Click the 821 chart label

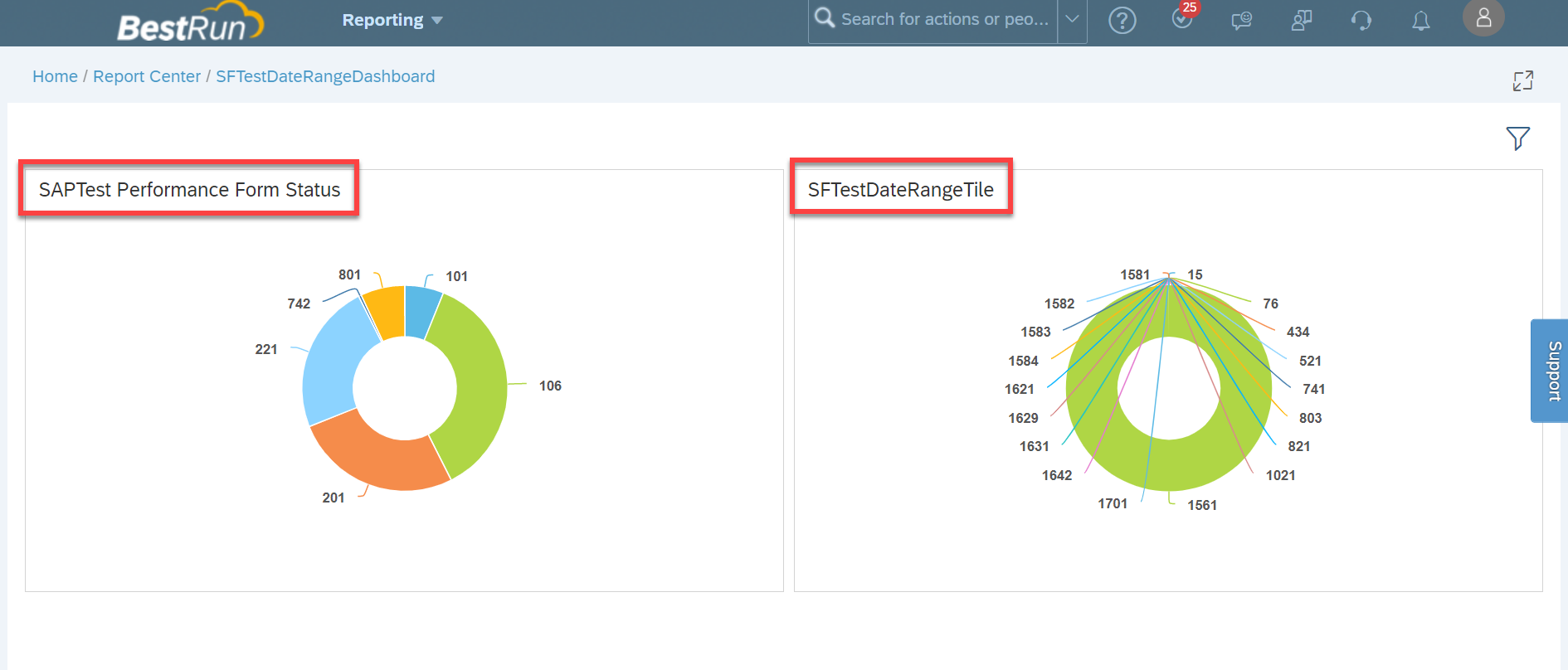click(1299, 446)
